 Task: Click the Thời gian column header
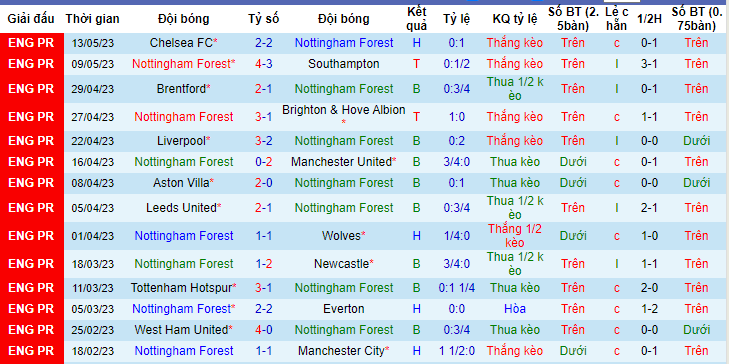pyautogui.click(x=92, y=19)
